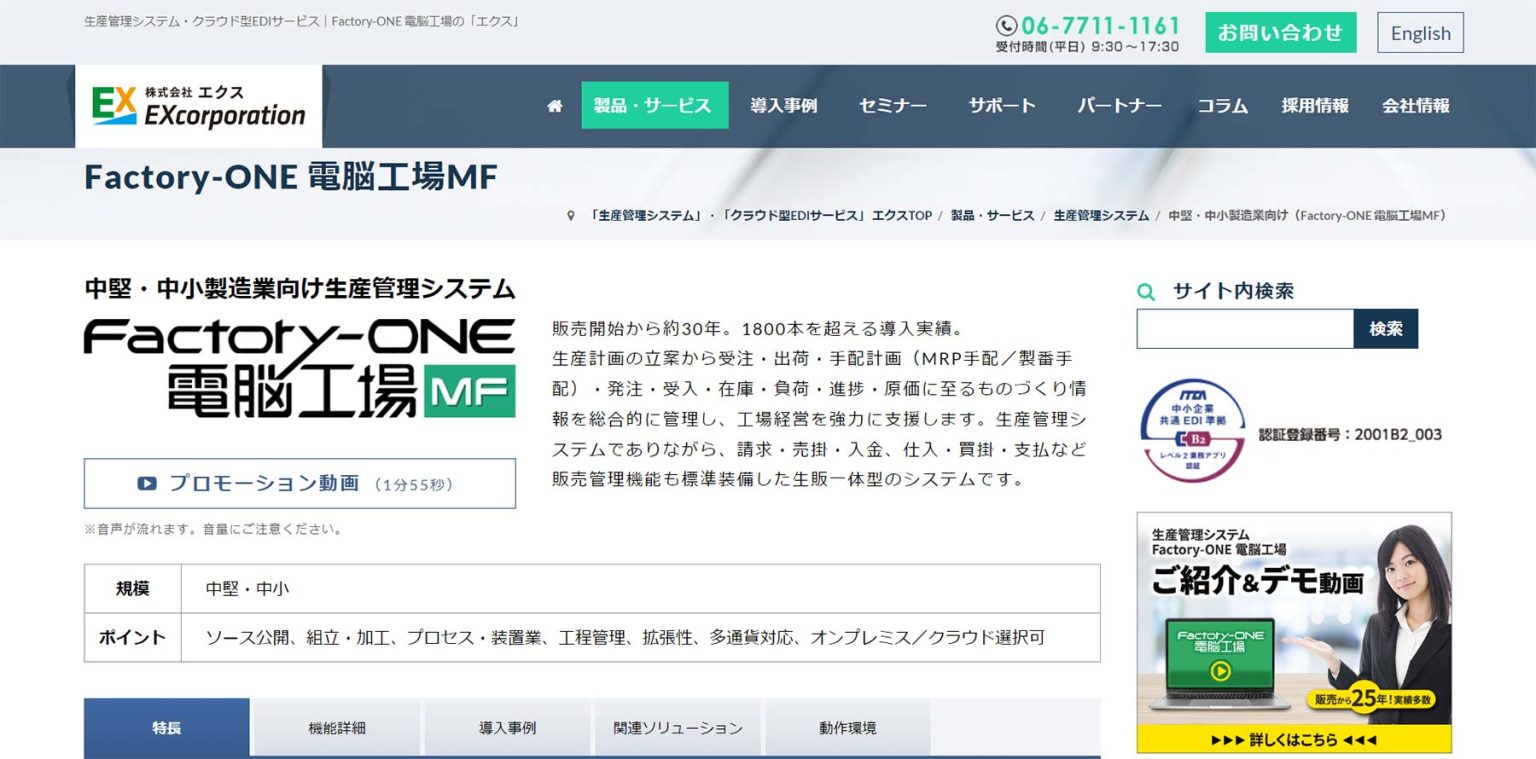Click the magnifying glass icon next to サイト内検索

[x=1146, y=292]
